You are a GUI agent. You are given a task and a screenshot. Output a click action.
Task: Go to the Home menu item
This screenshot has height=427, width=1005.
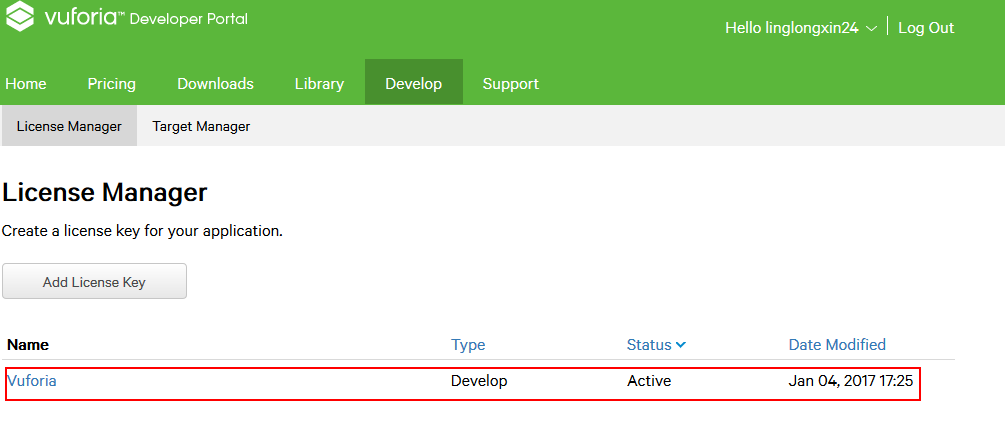pos(26,84)
